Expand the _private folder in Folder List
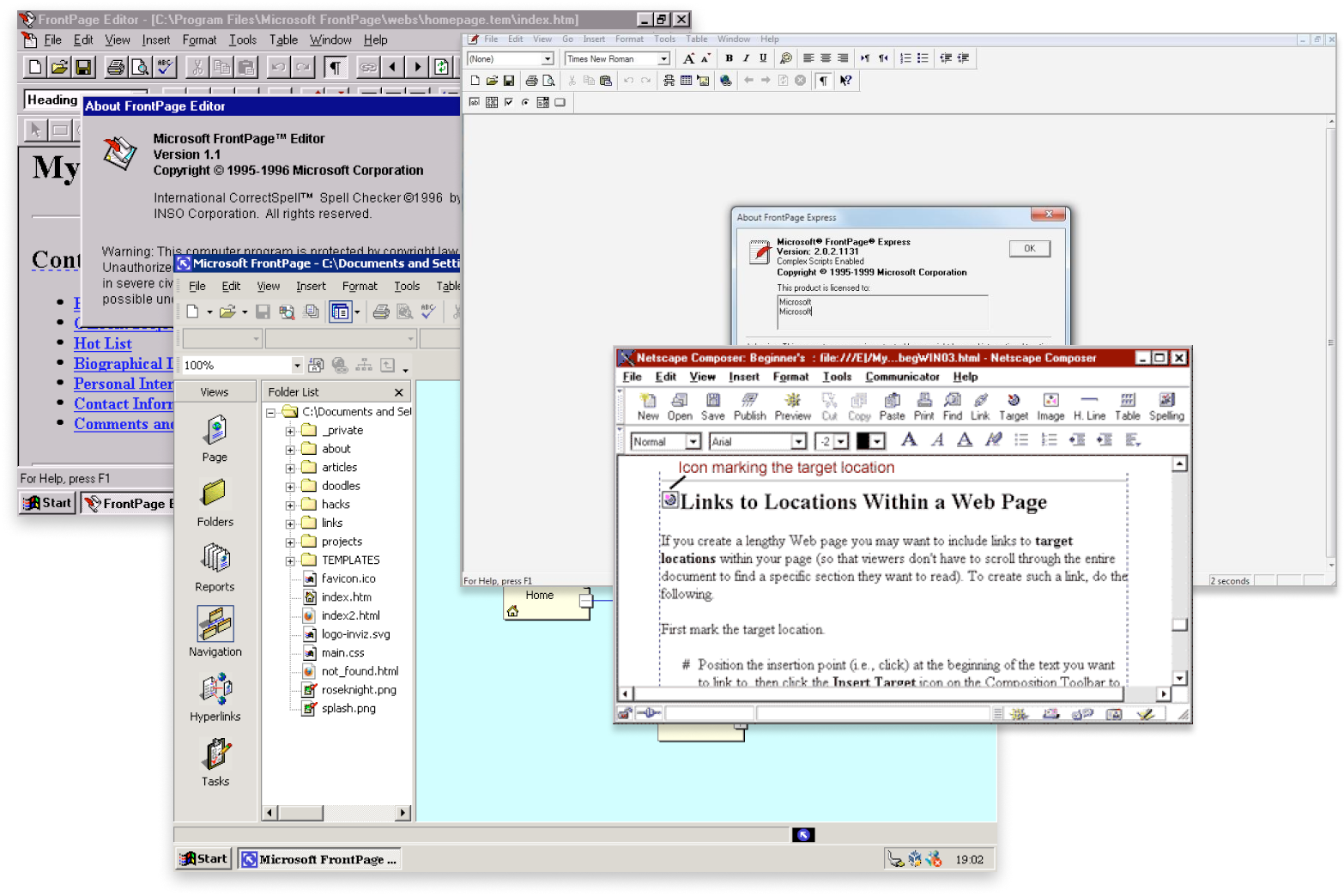The height and width of the screenshot is (896, 1344). pyautogui.click(x=290, y=432)
